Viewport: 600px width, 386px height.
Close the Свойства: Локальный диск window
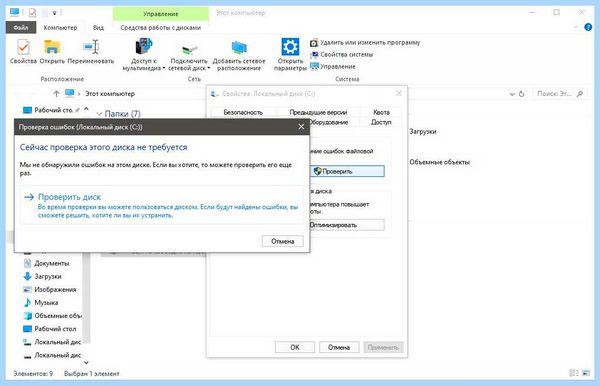(399, 94)
